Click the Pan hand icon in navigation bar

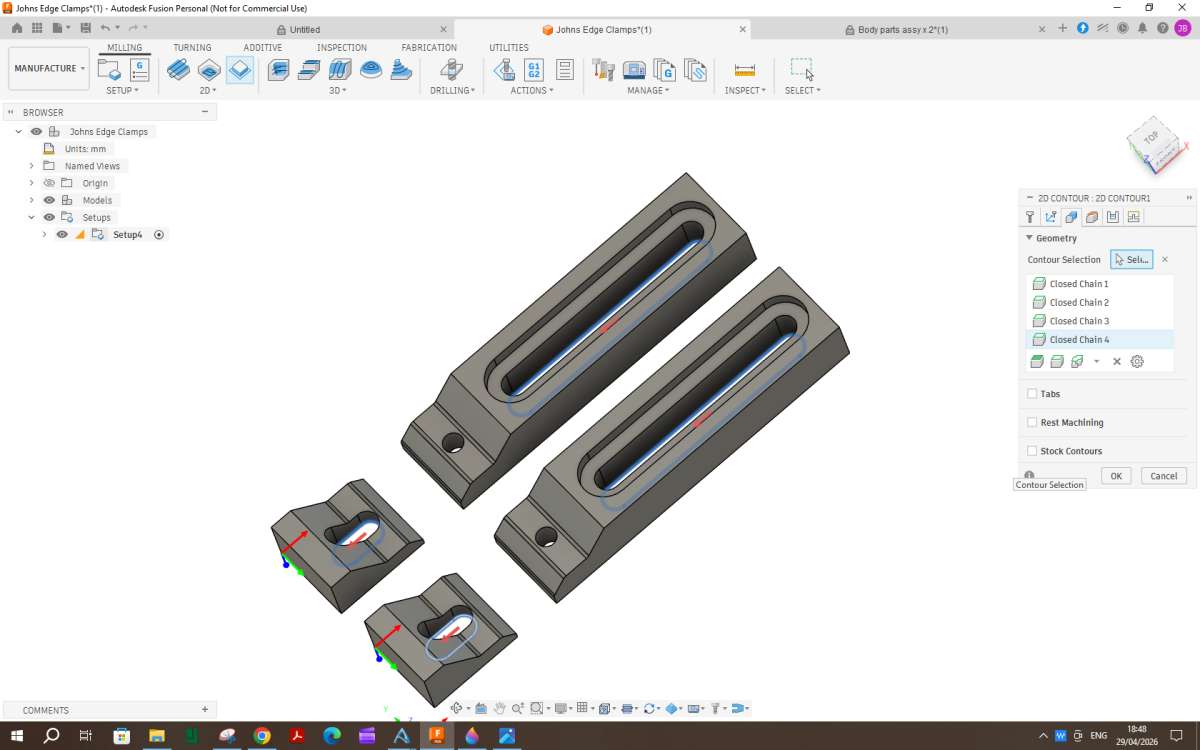tap(499, 708)
